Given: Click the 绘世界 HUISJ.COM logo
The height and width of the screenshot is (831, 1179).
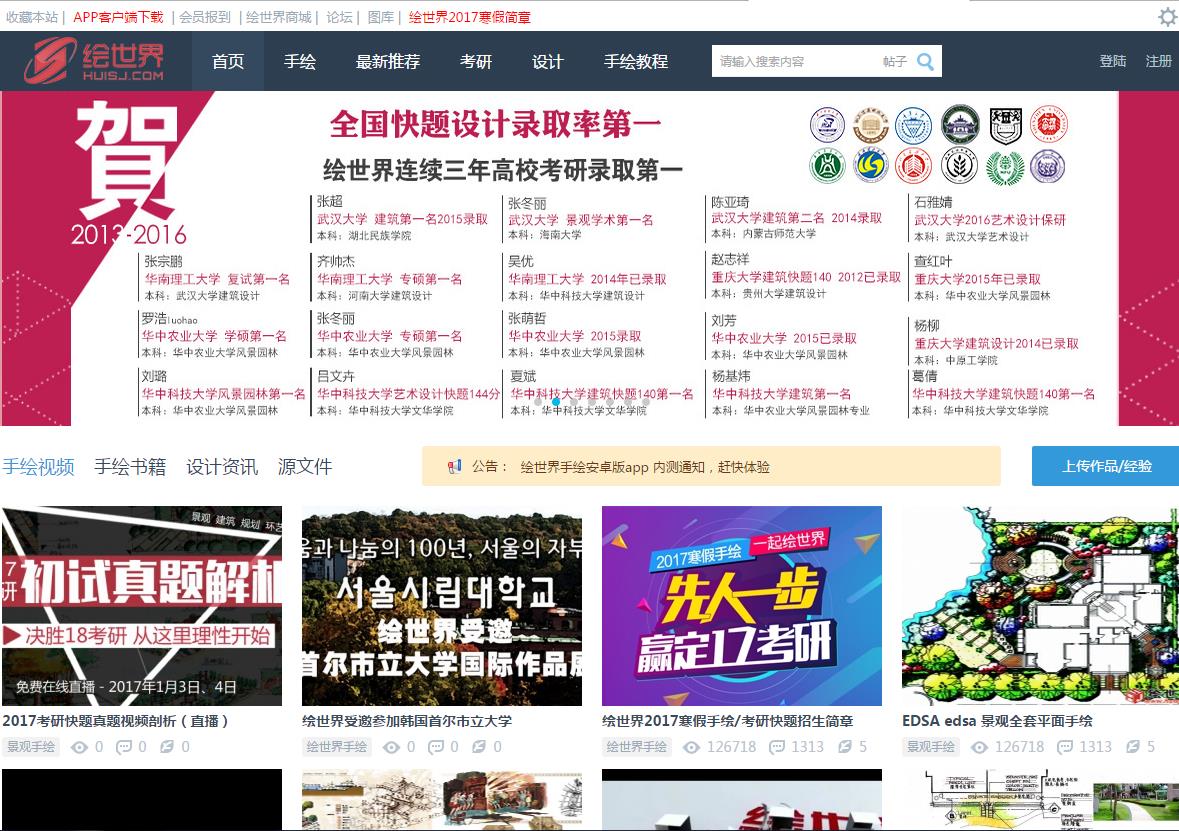Looking at the screenshot, I should [94, 60].
